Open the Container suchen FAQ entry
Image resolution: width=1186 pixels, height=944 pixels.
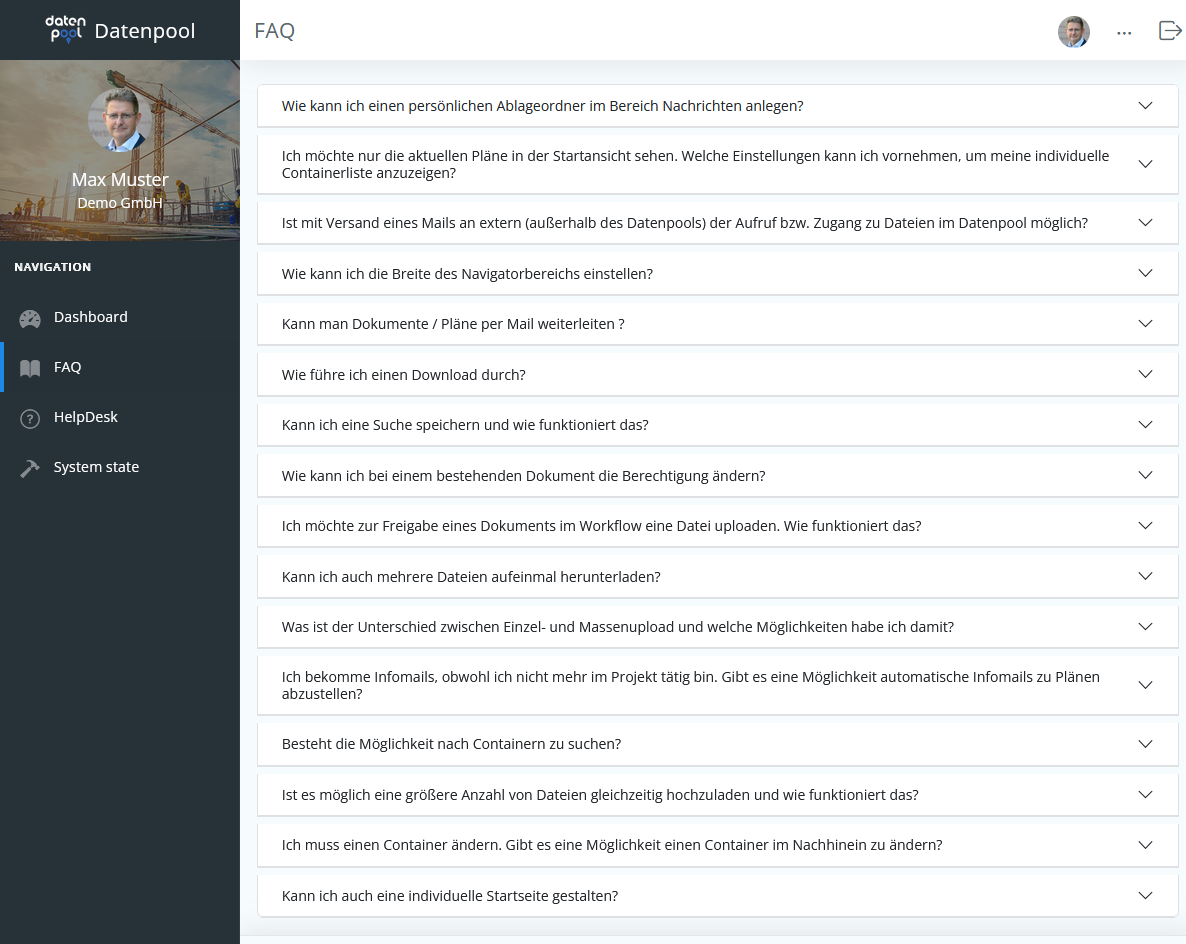(x=1145, y=743)
